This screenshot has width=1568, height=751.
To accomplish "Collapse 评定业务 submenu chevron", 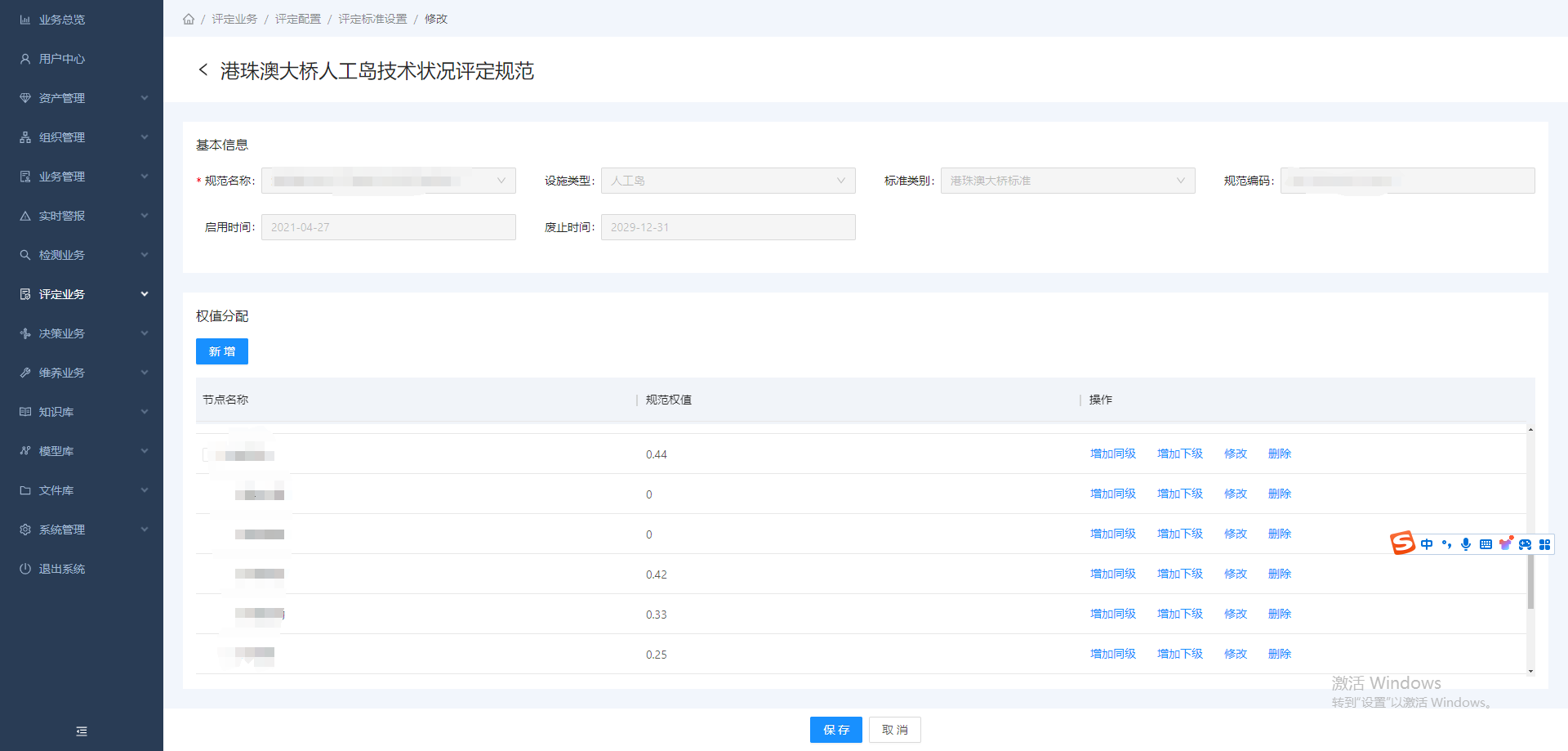I will (x=145, y=294).
